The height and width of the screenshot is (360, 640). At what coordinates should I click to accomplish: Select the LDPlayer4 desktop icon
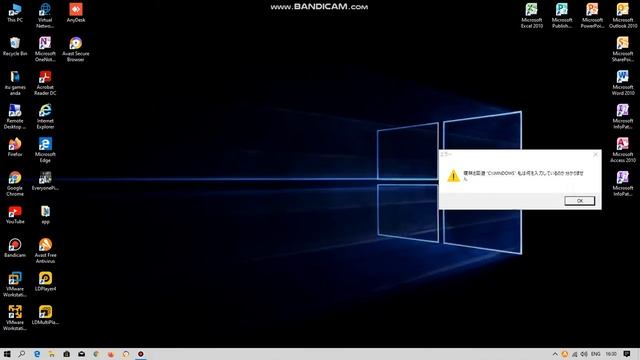click(x=45, y=282)
